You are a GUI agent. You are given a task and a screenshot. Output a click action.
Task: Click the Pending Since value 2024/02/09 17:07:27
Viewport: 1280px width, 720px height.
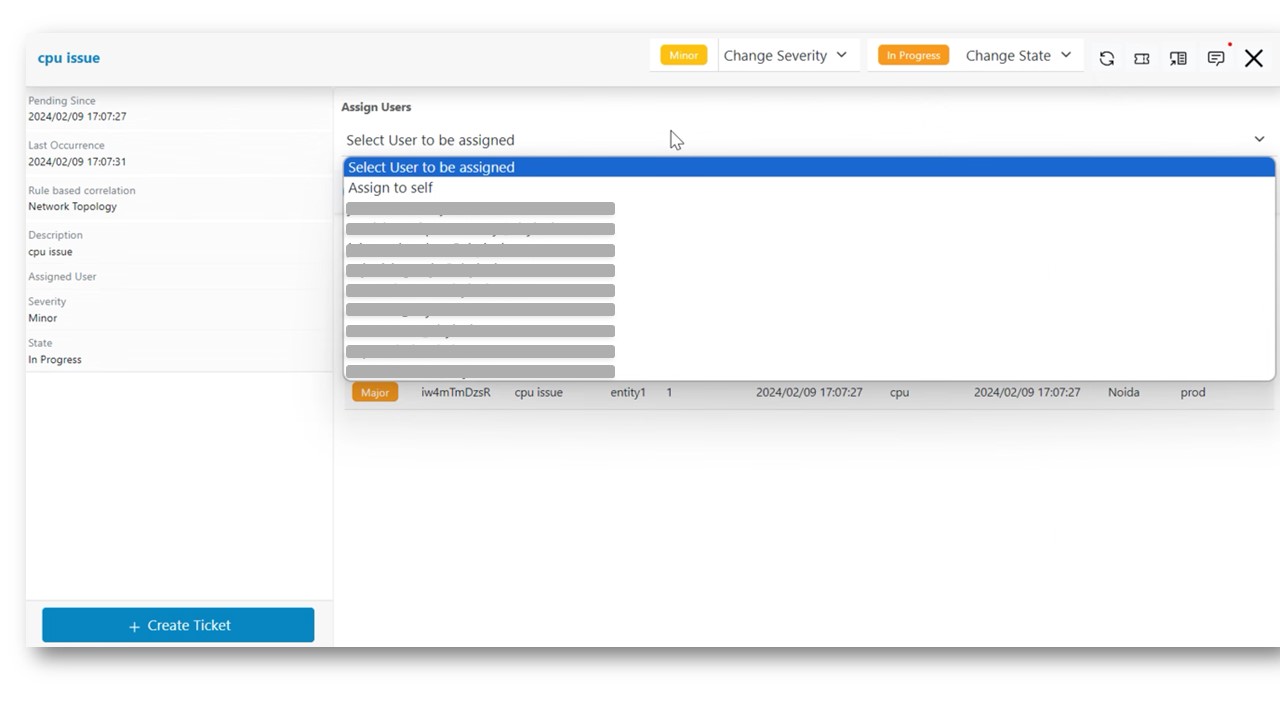[77, 117]
